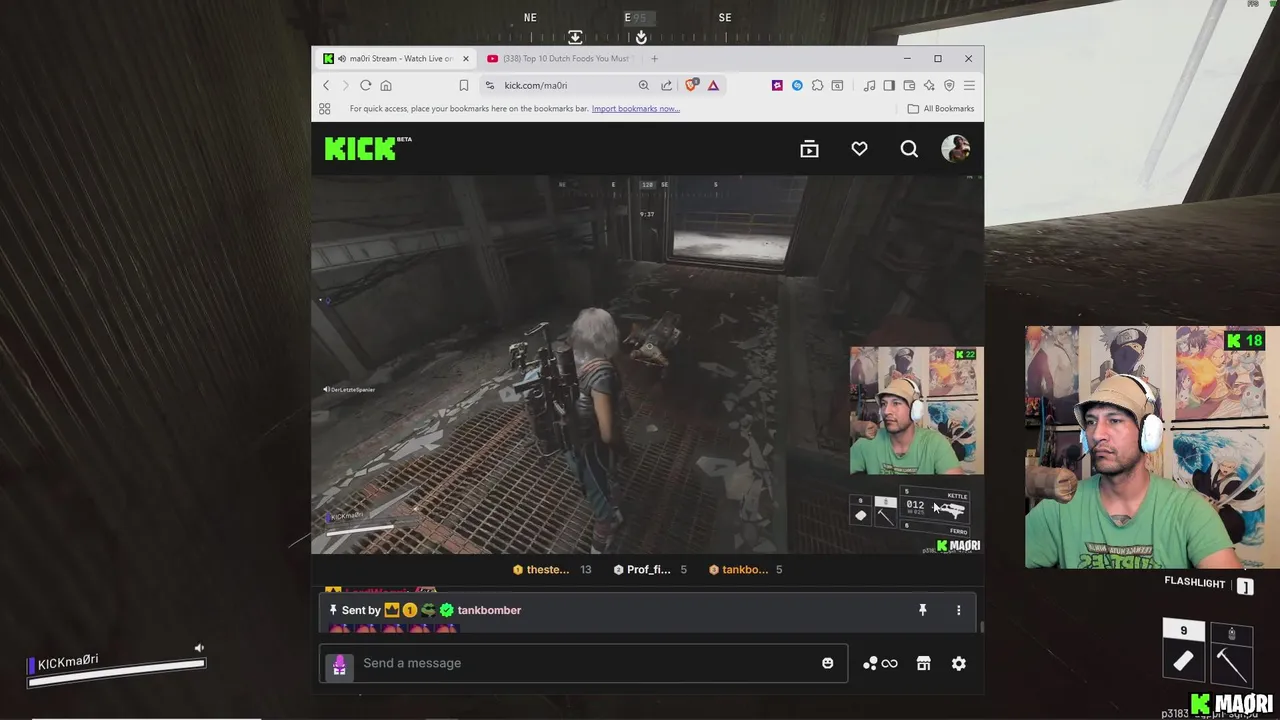Screen dimensions: 1280x720
Task: Open the apps grid in bookmarks bar
Action: click(x=325, y=109)
